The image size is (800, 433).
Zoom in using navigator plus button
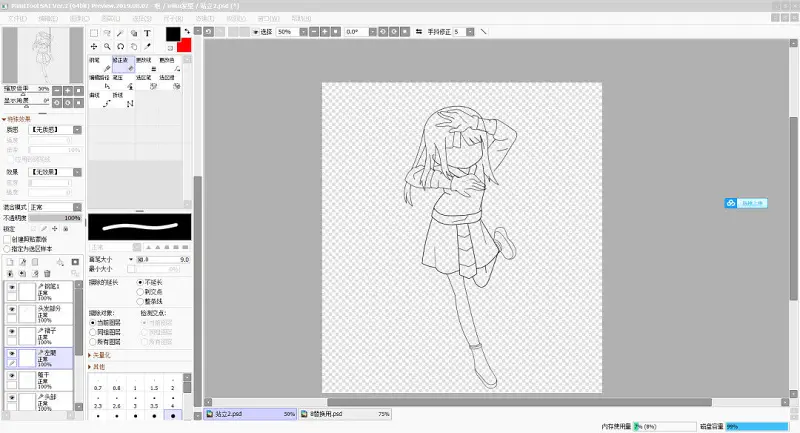68,90
